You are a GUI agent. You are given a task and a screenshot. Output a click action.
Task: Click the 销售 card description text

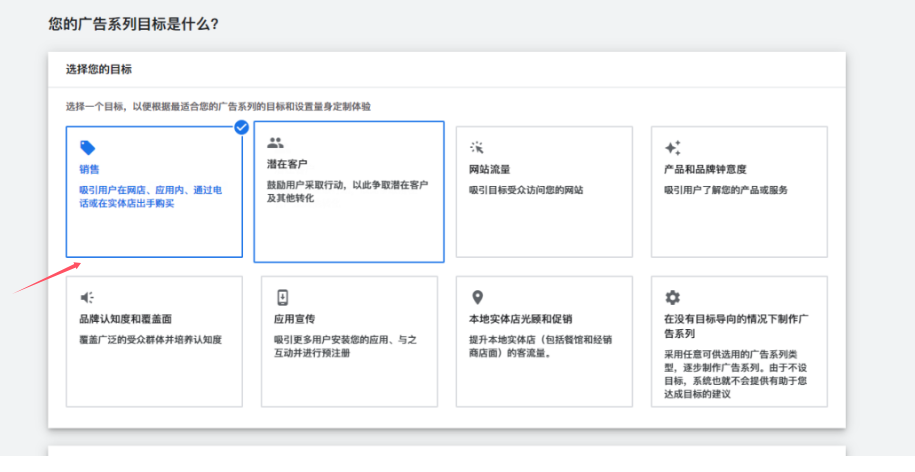150,196
